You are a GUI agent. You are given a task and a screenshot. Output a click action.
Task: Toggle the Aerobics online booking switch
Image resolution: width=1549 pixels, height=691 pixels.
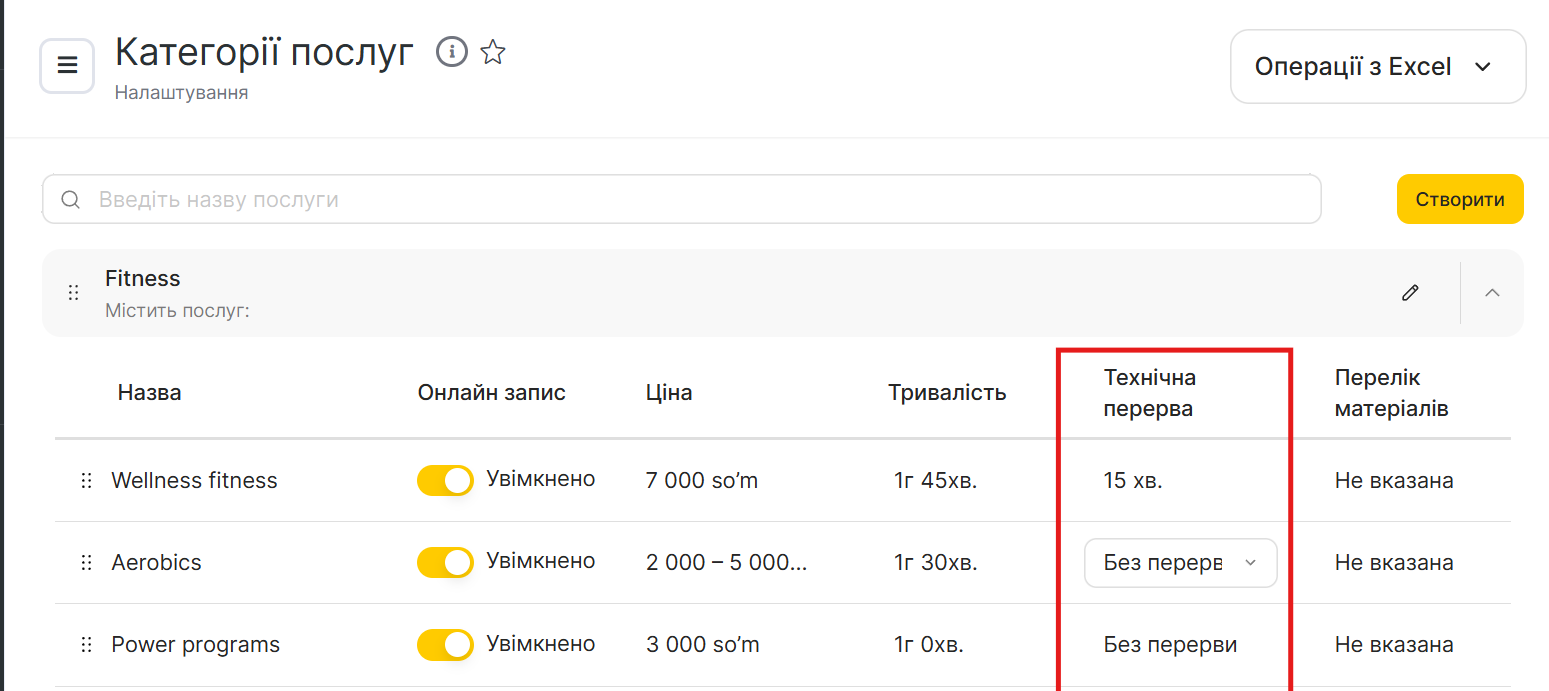coord(445,562)
